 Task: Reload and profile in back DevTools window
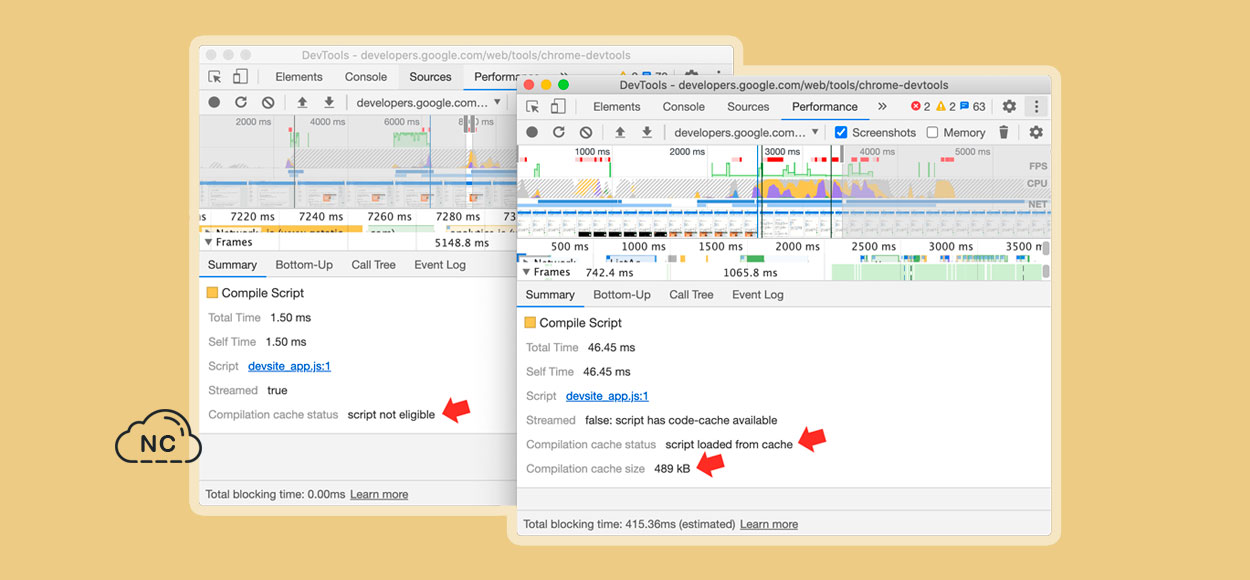(241, 102)
